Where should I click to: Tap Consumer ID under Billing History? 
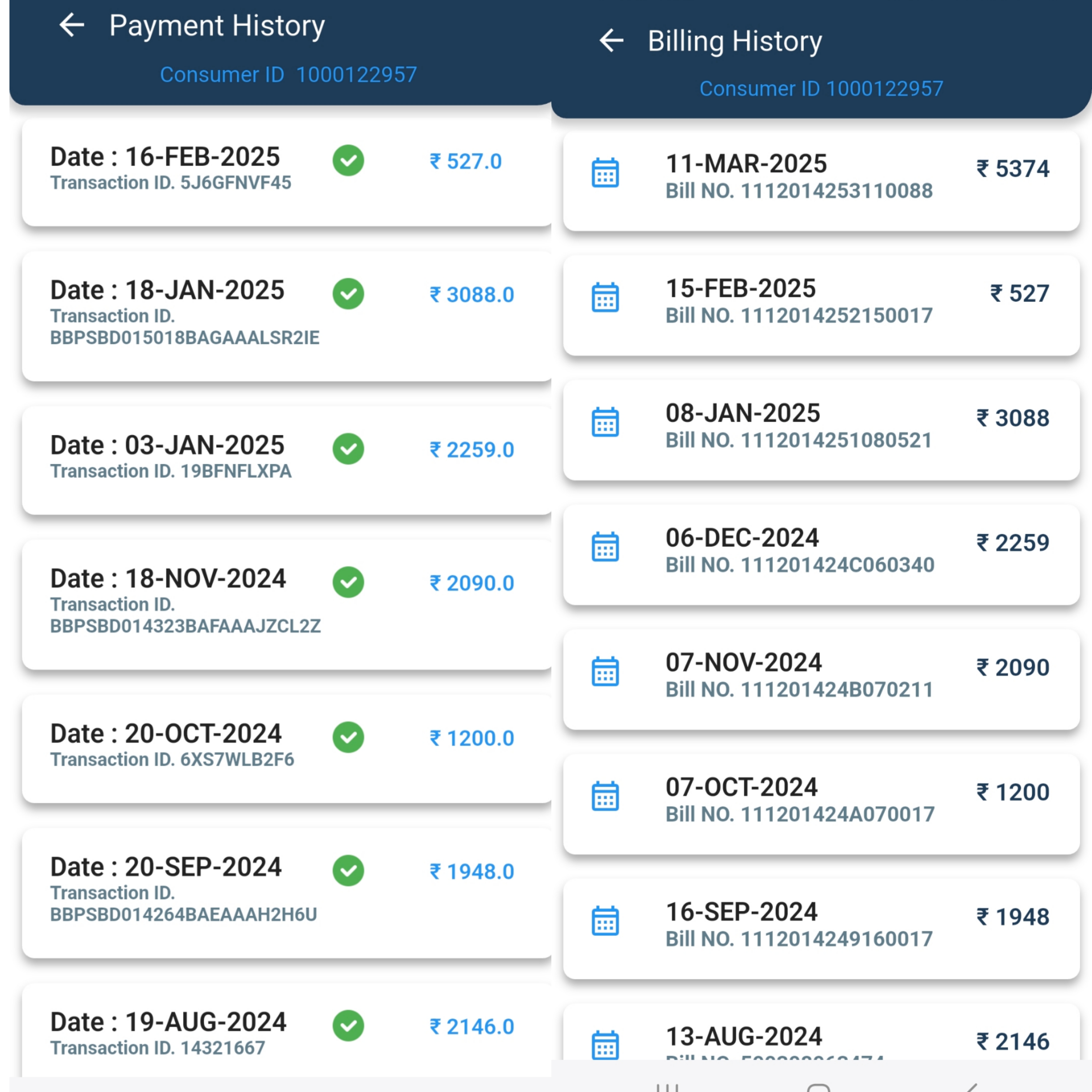pos(821,89)
